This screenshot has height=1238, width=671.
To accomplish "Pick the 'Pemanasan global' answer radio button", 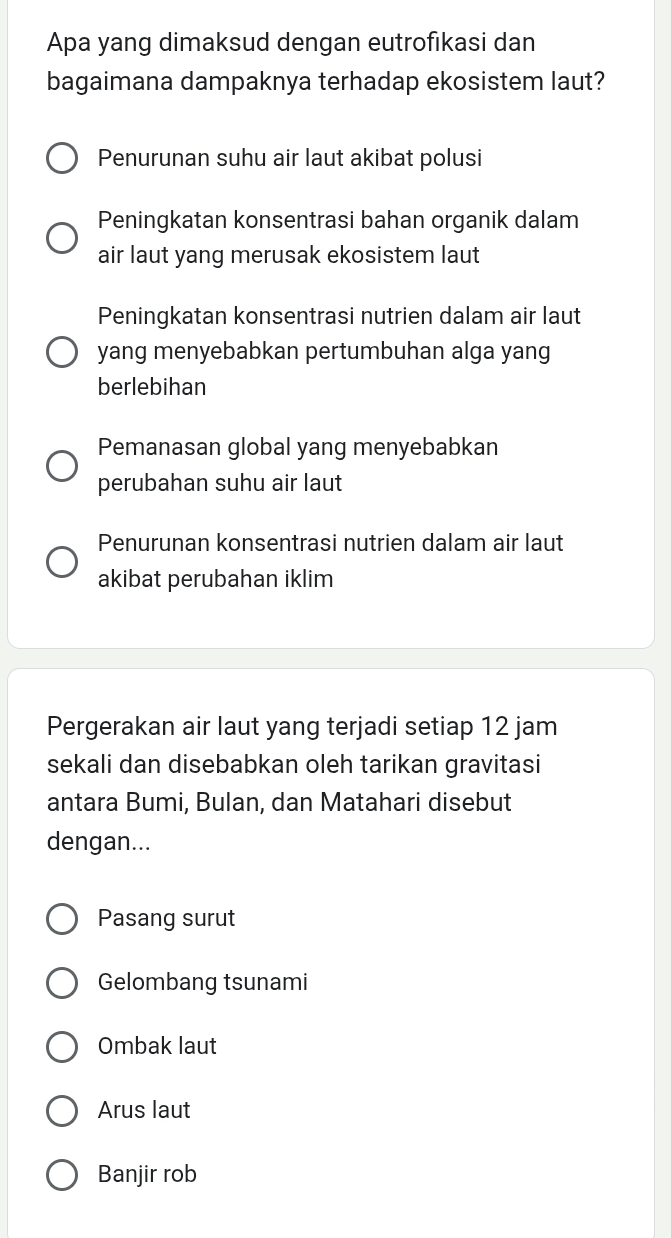I will coord(62,466).
